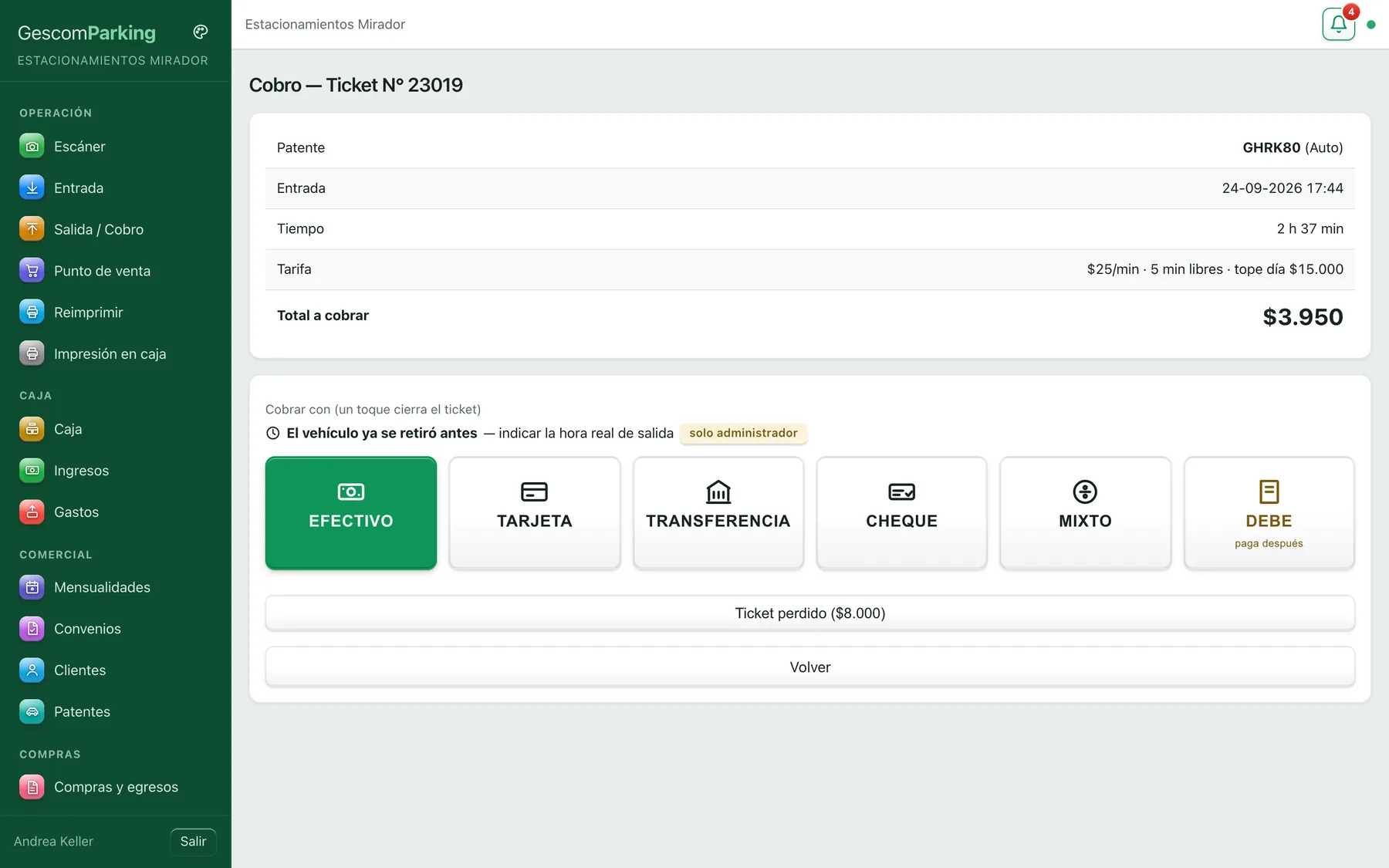The height and width of the screenshot is (868, 1389).
Task: Click the user name Andrea Keller
Action: pyautogui.click(x=53, y=842)
